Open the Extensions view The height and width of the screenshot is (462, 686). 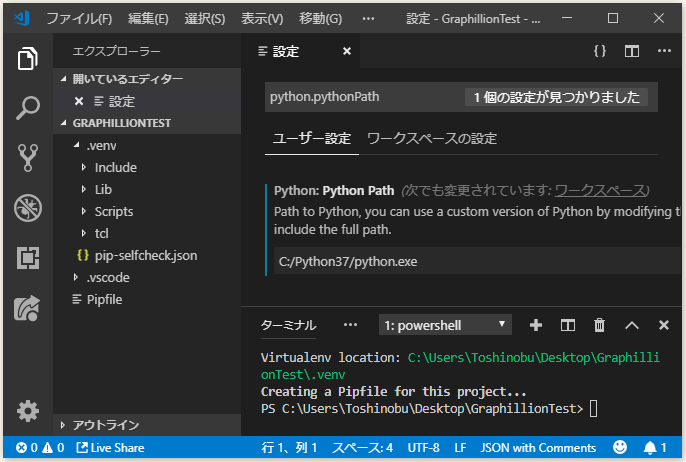[28, 257]
